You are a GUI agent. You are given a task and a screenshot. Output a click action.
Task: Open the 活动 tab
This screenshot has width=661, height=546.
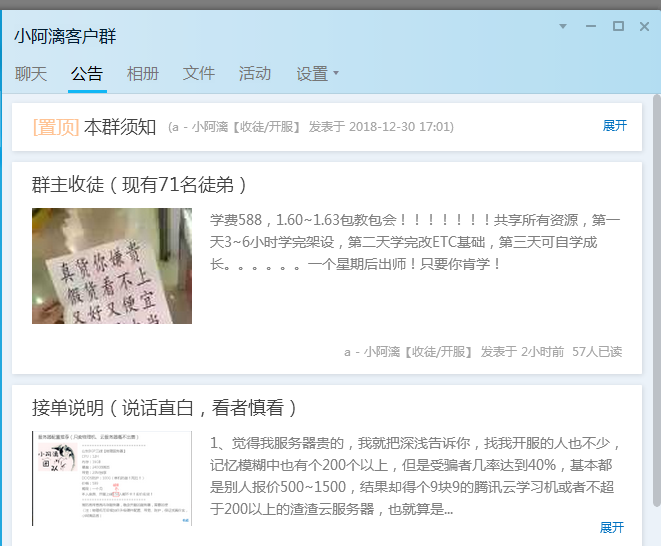coord(255,73)
